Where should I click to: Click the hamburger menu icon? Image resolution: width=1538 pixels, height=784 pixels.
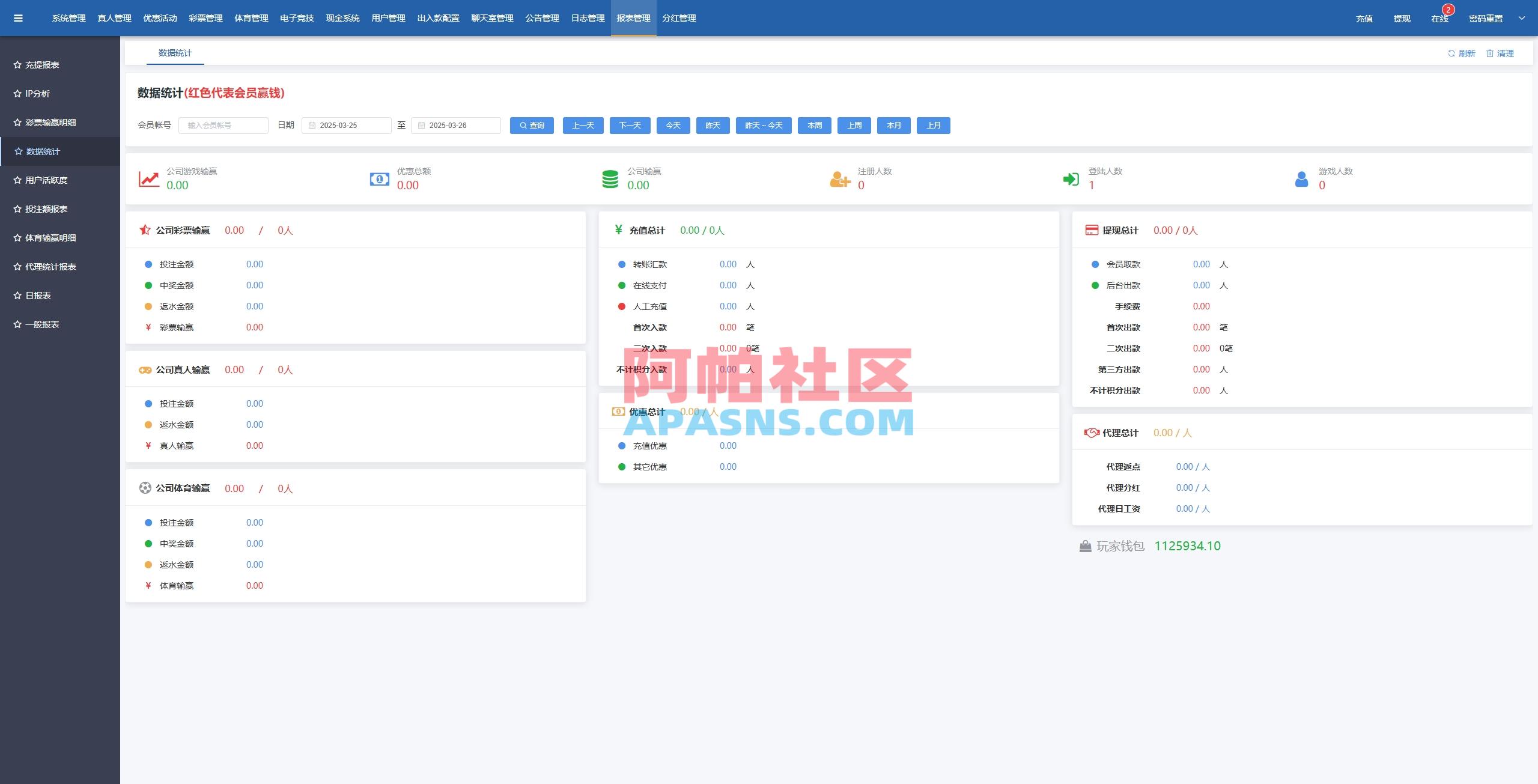18,18
